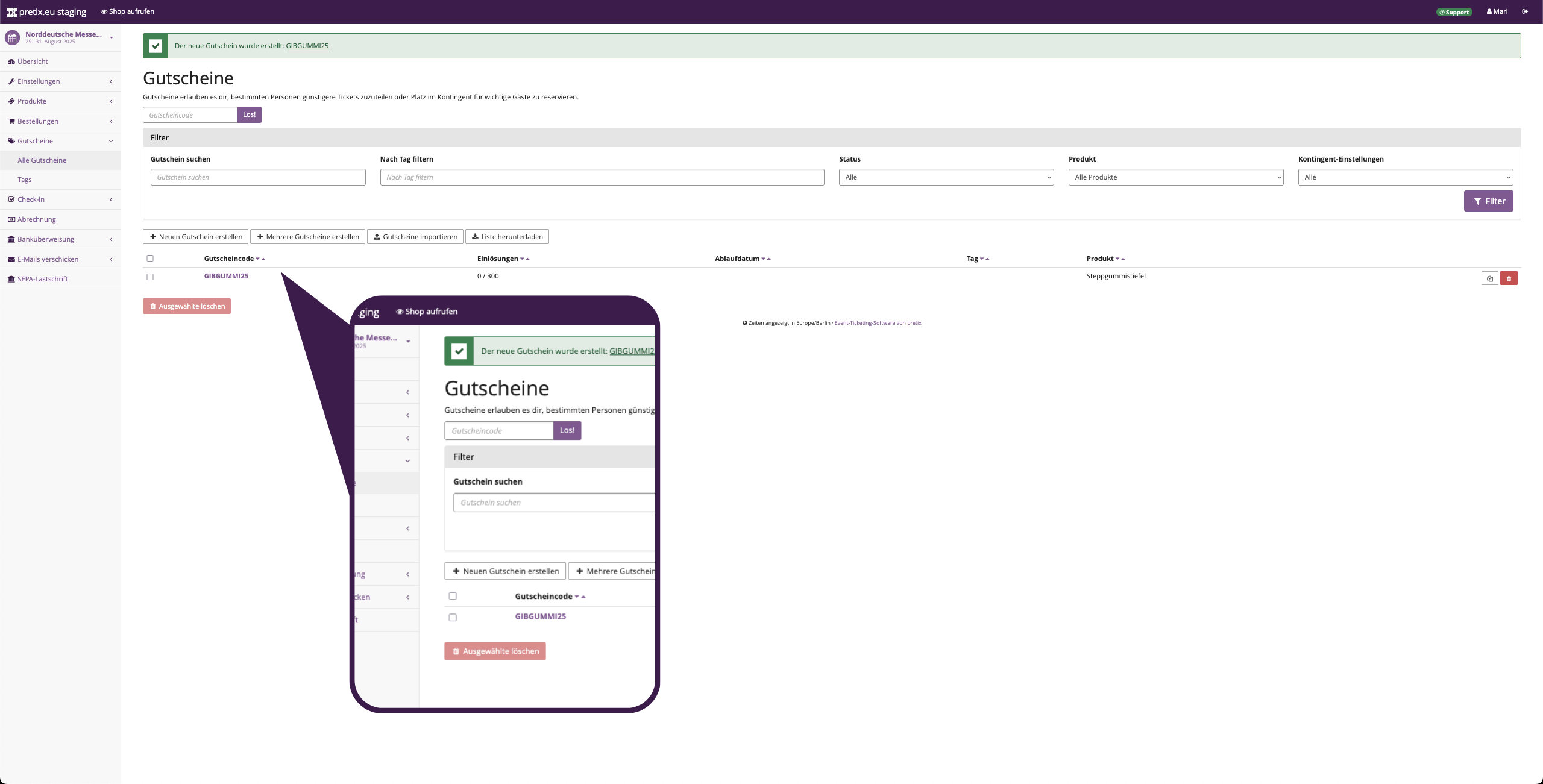1543x784 pixels.
Task: Click Neuen Gutschein erstellen button
Action: pyautogui.click(x=195, y=237)
